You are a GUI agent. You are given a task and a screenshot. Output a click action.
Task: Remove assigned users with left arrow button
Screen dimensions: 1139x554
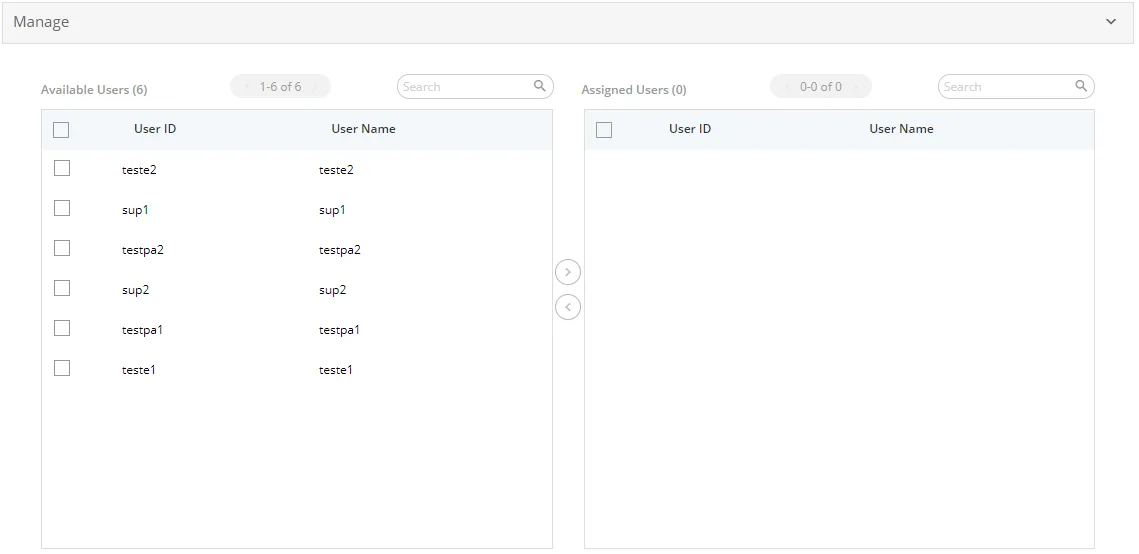[567, 307]
